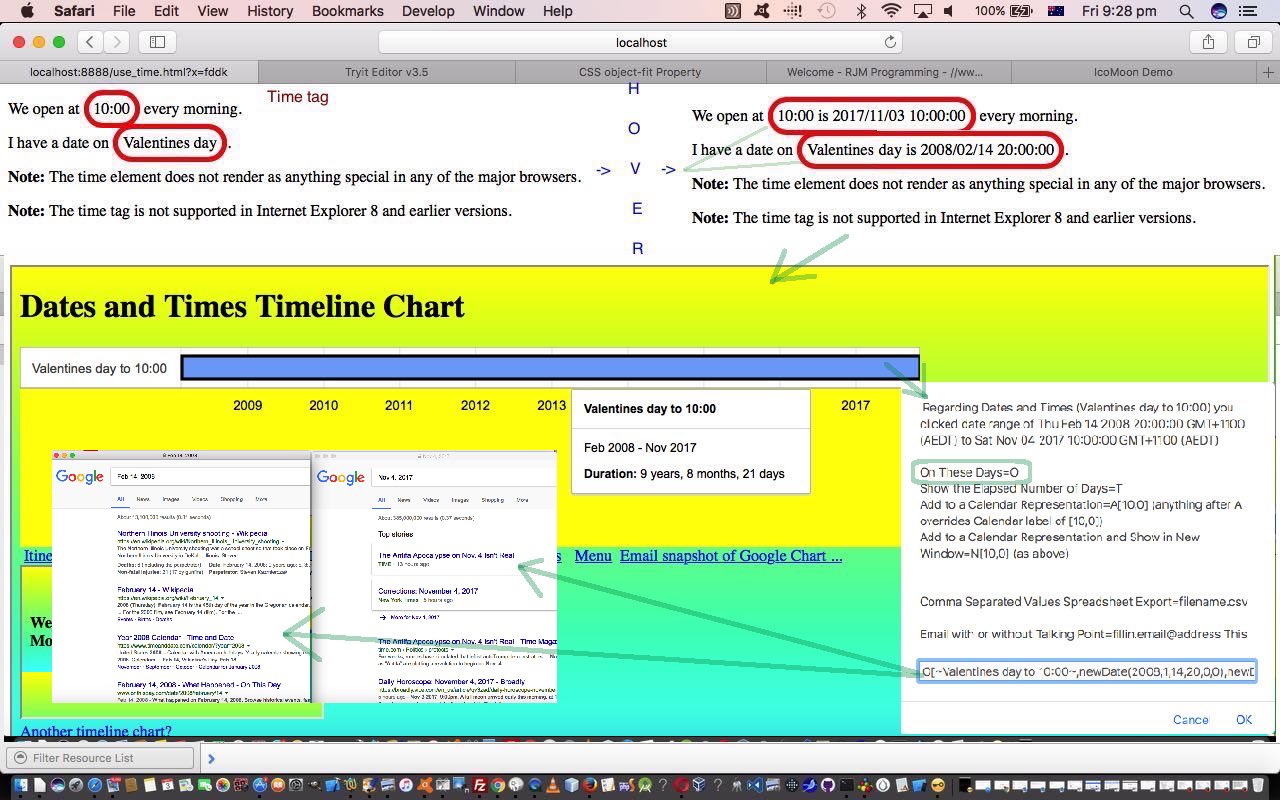
Task: Open the Menu link
Action: point(593,555)
